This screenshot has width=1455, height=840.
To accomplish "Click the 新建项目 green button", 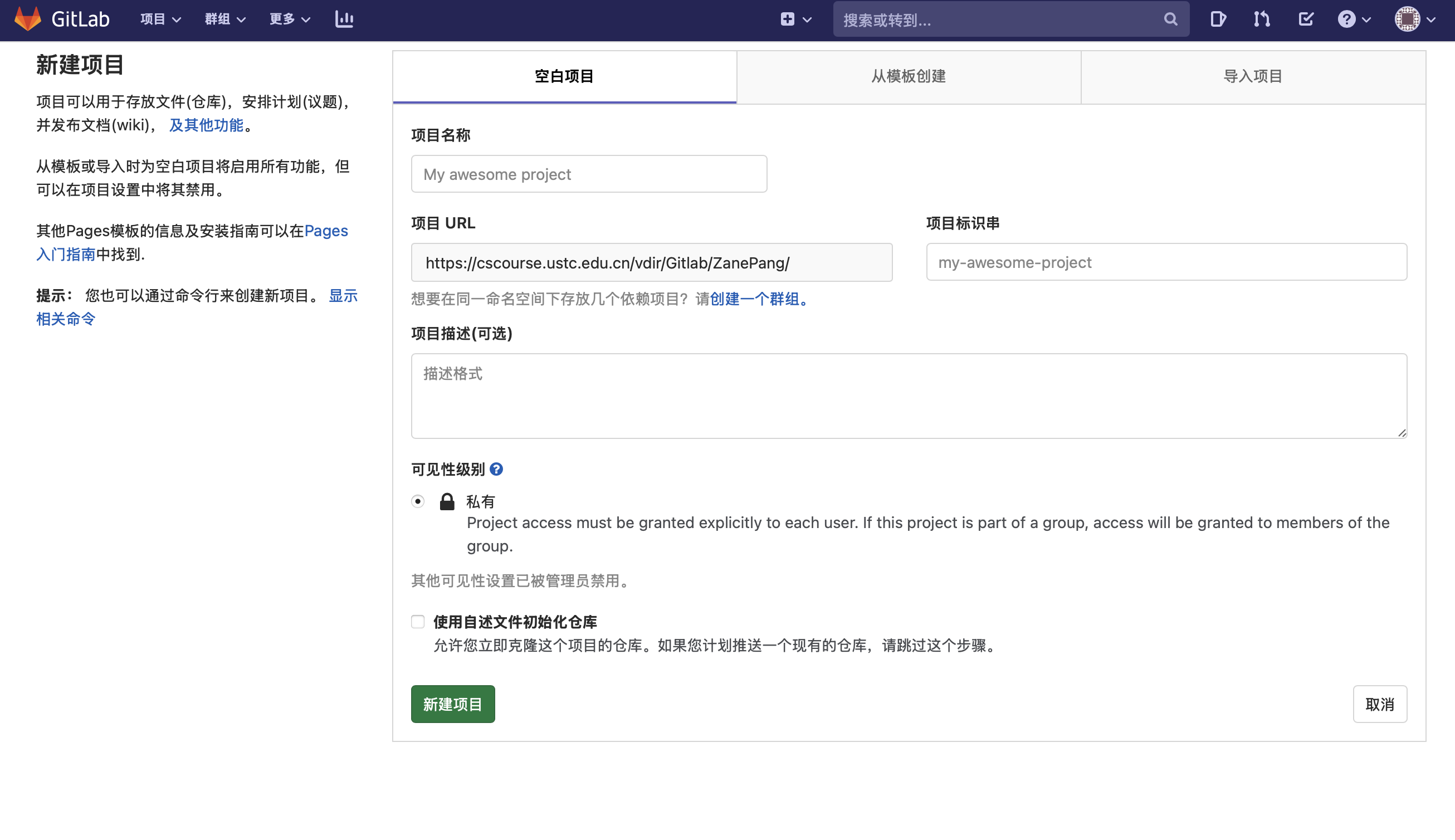I will click(452, 704).
